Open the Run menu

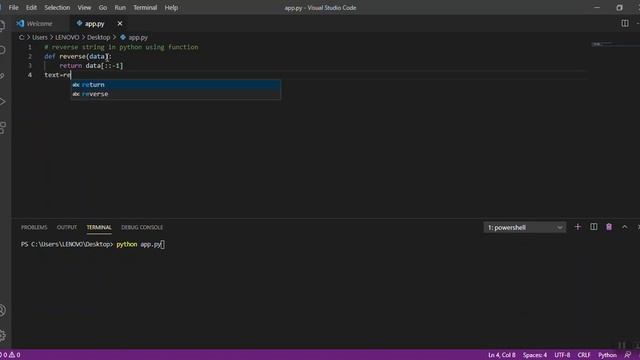120,7
